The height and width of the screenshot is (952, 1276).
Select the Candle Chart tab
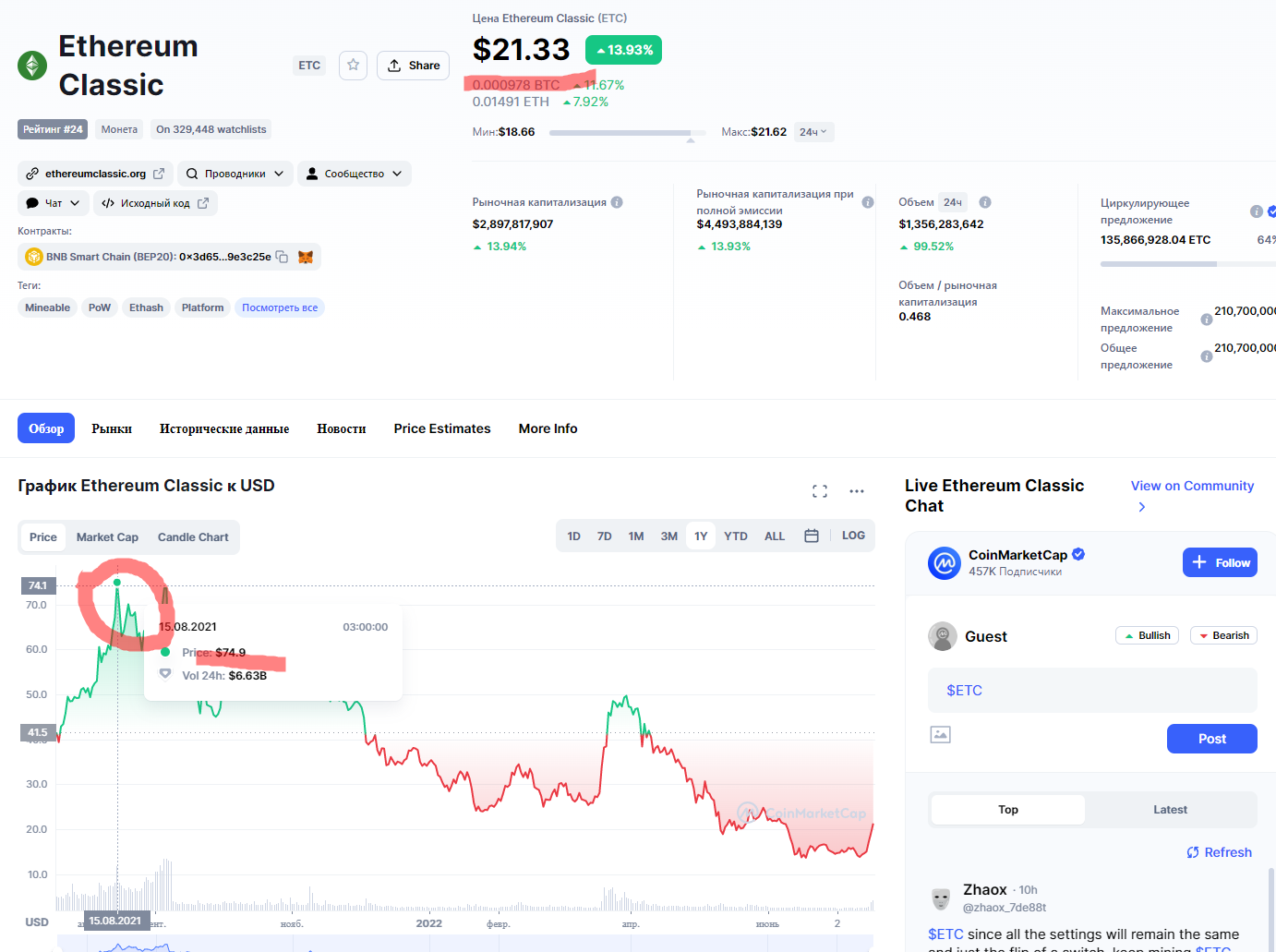click(x=193, y=537)
